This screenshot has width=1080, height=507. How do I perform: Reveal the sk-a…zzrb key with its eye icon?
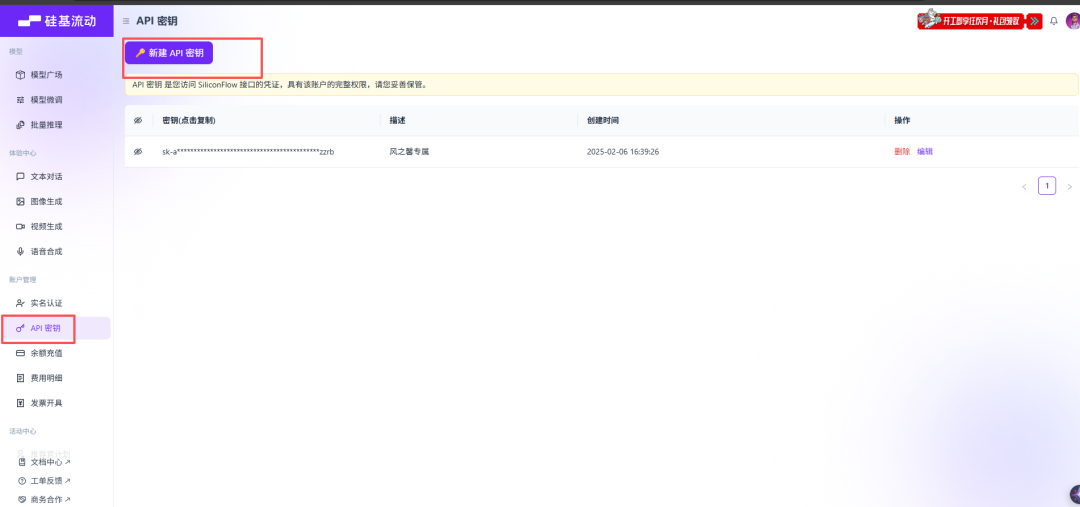coord(138,152)
